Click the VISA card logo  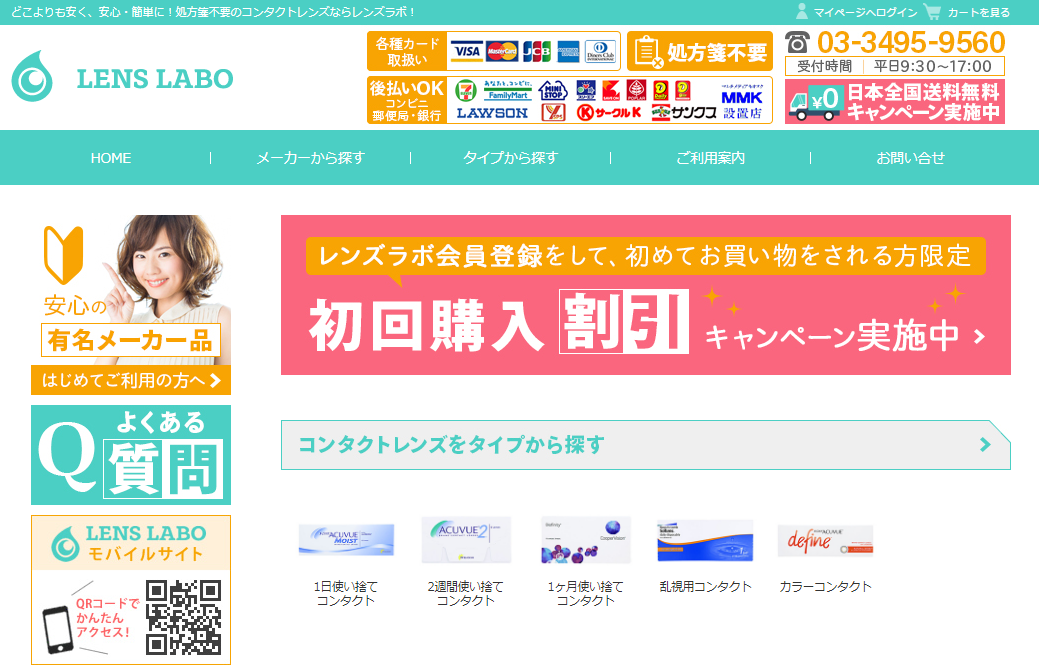point(466,50)
